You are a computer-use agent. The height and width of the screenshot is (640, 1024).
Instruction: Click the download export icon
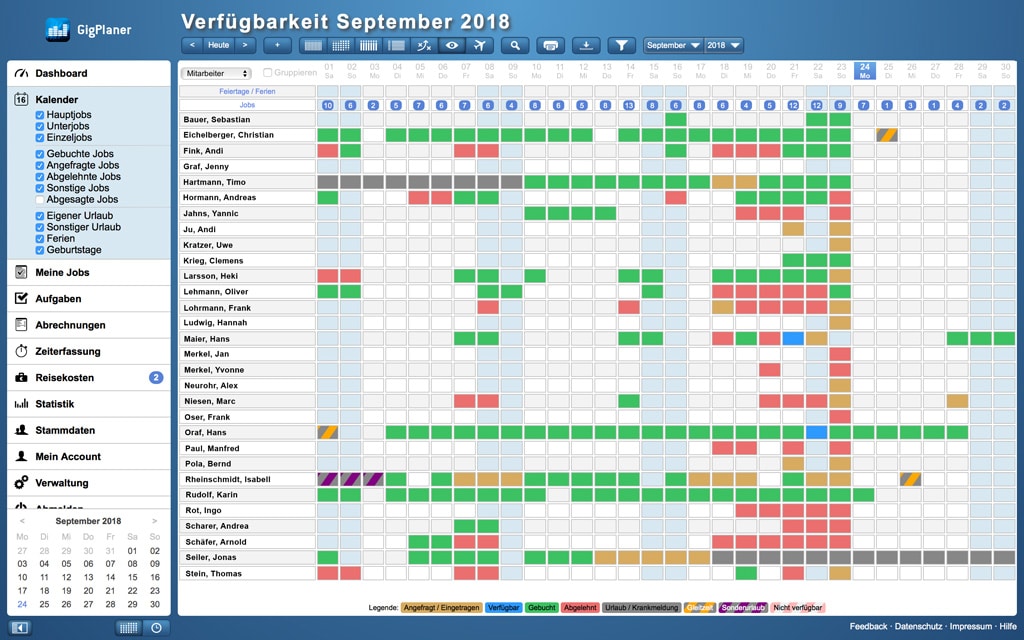point(586,45)
